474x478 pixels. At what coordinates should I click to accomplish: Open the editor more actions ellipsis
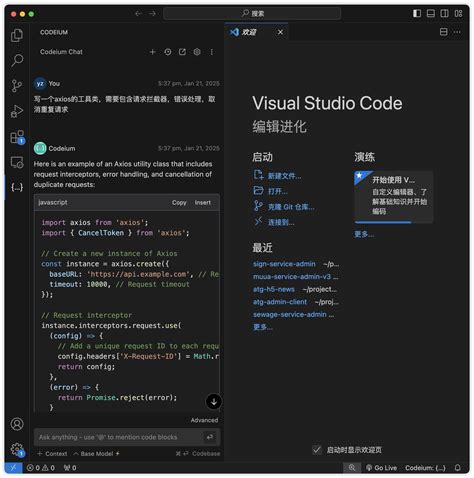point(457,32)
